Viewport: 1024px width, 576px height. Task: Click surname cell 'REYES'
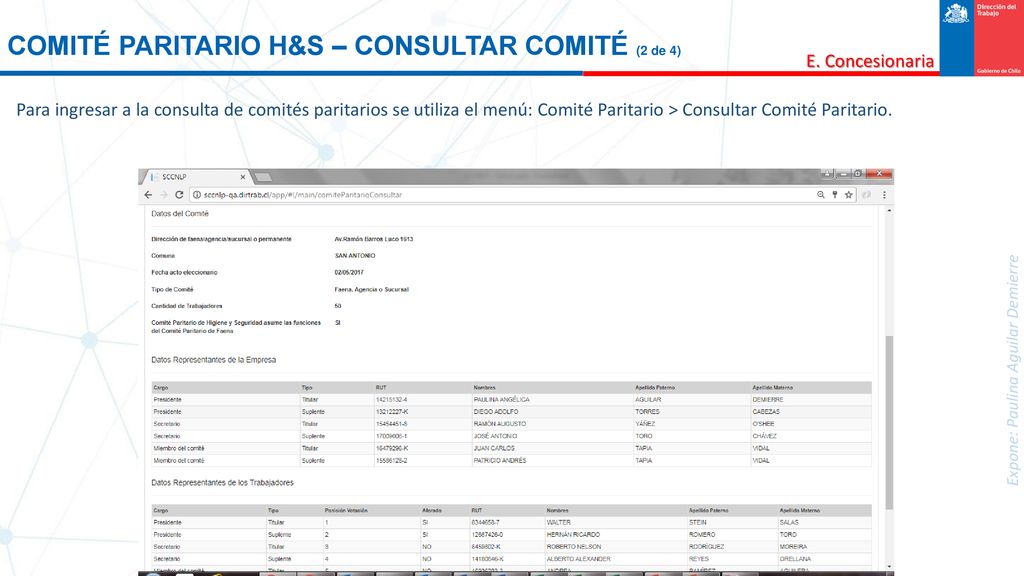click(x=698, y=559)
